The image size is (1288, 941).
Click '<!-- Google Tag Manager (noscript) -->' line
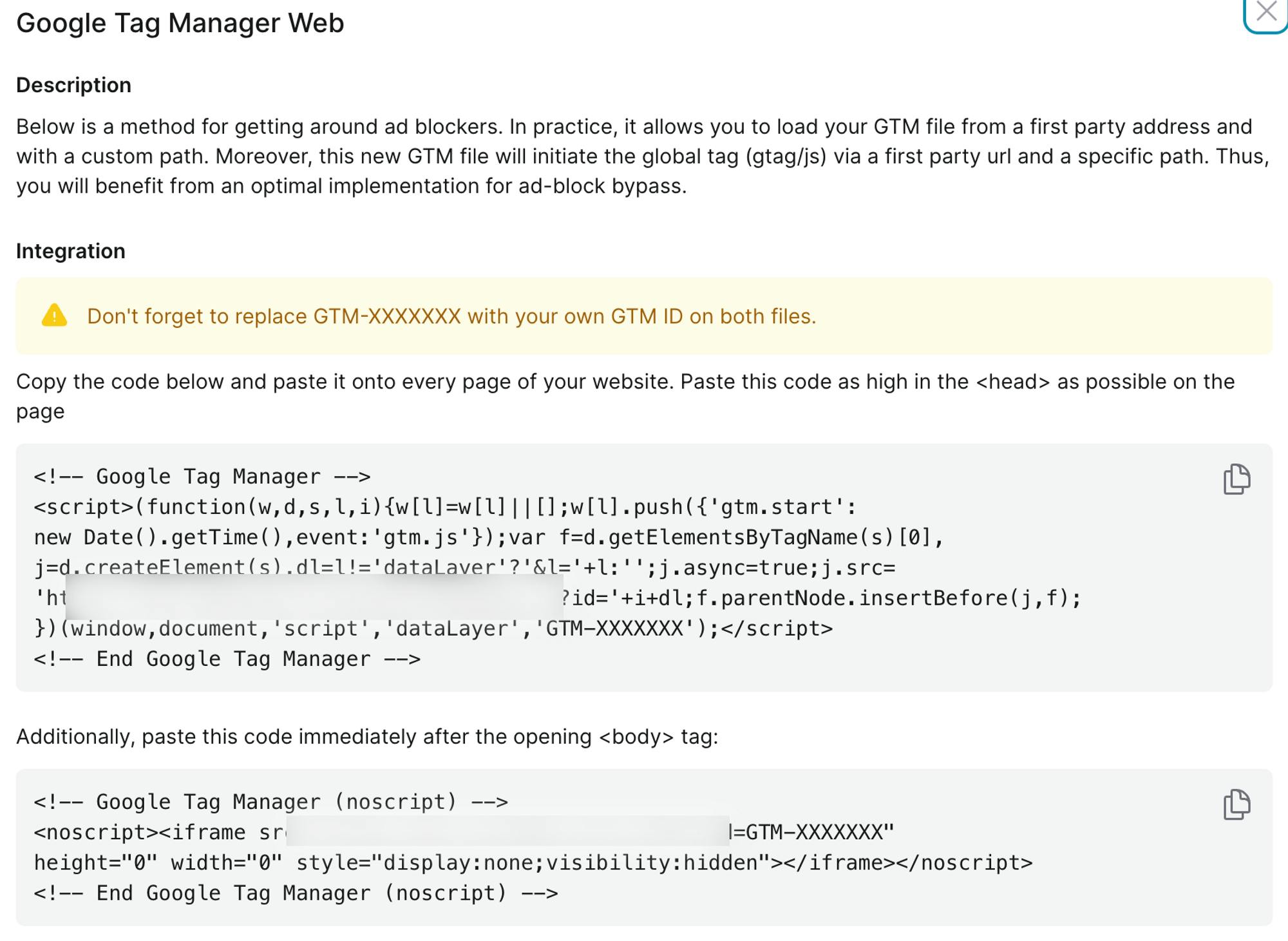pos(271,802)
